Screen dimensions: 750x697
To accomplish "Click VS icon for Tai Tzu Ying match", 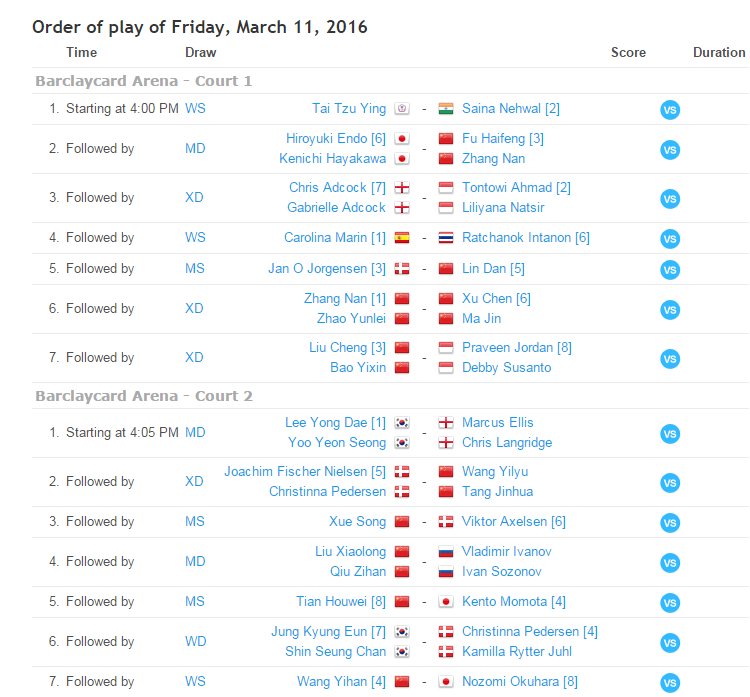I will (670, 110).
